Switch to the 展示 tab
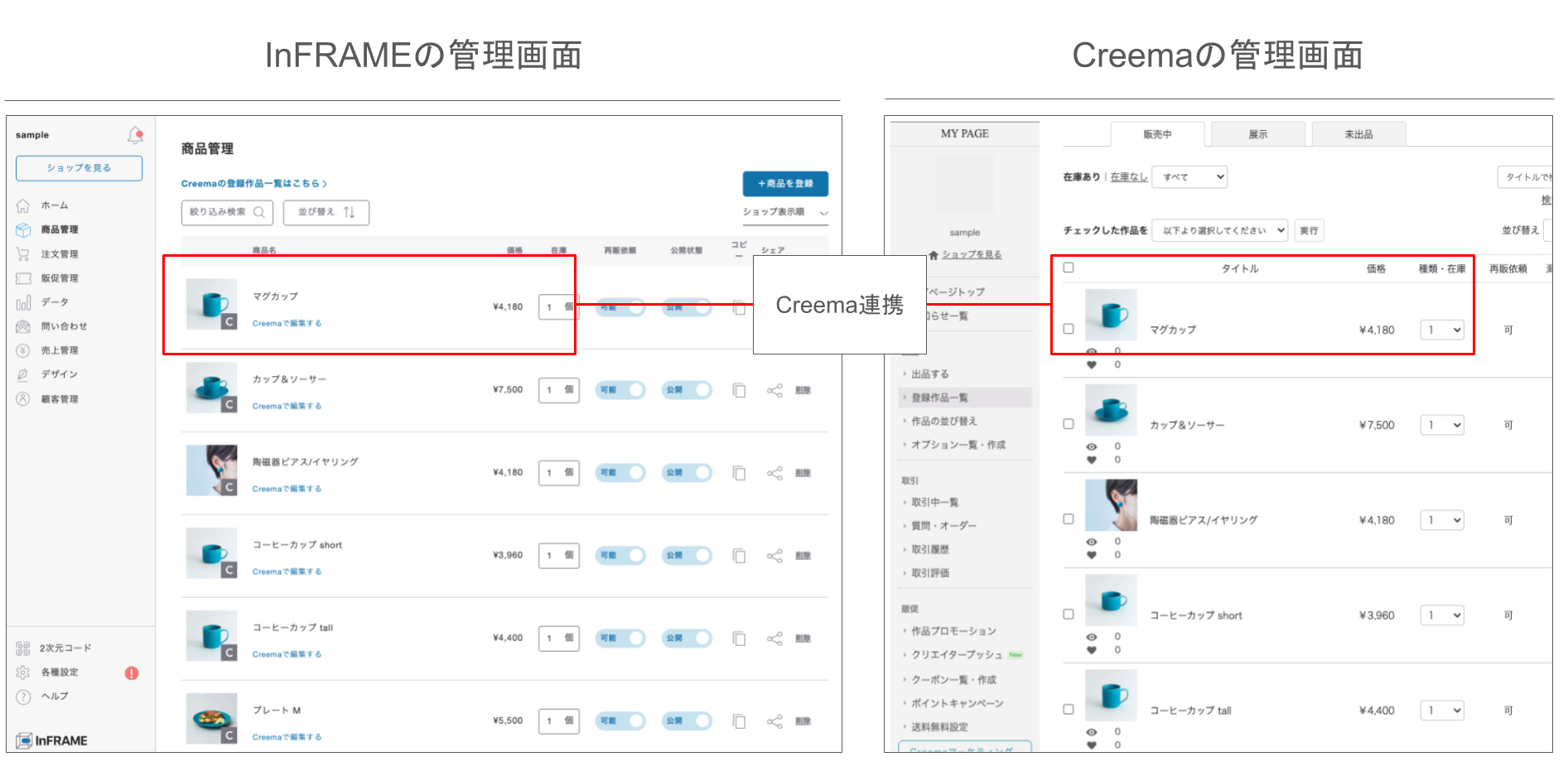 (x=1257, y=133)
